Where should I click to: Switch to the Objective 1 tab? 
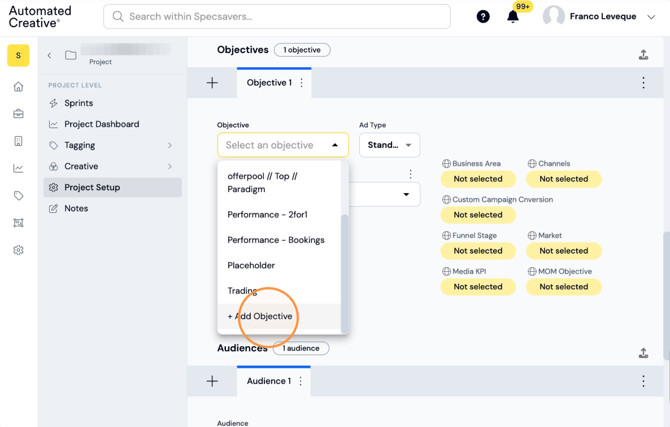[x=269, y=82]
